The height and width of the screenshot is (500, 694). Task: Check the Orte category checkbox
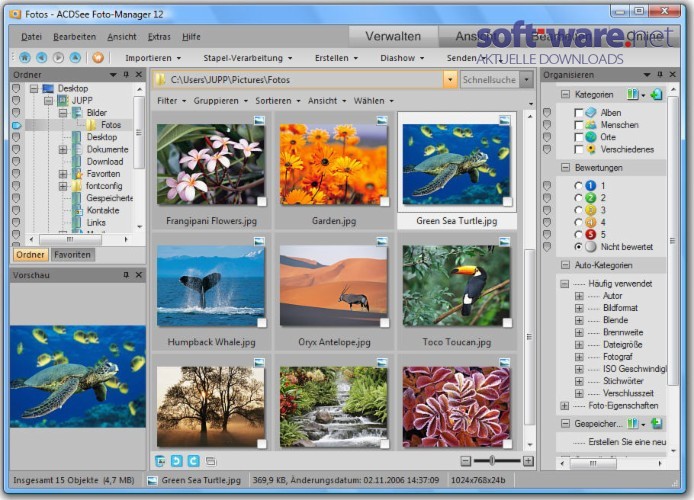point(578,137)
